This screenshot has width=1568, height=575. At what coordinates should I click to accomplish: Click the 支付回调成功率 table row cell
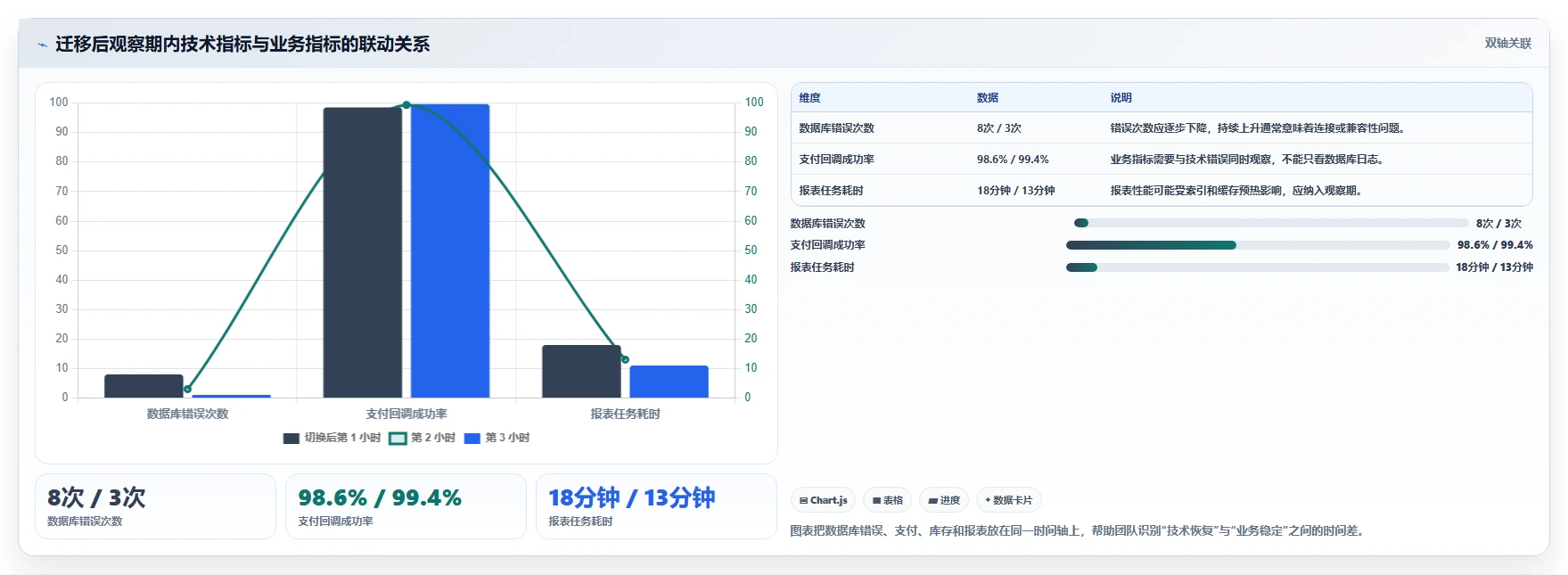coord(836,160)
